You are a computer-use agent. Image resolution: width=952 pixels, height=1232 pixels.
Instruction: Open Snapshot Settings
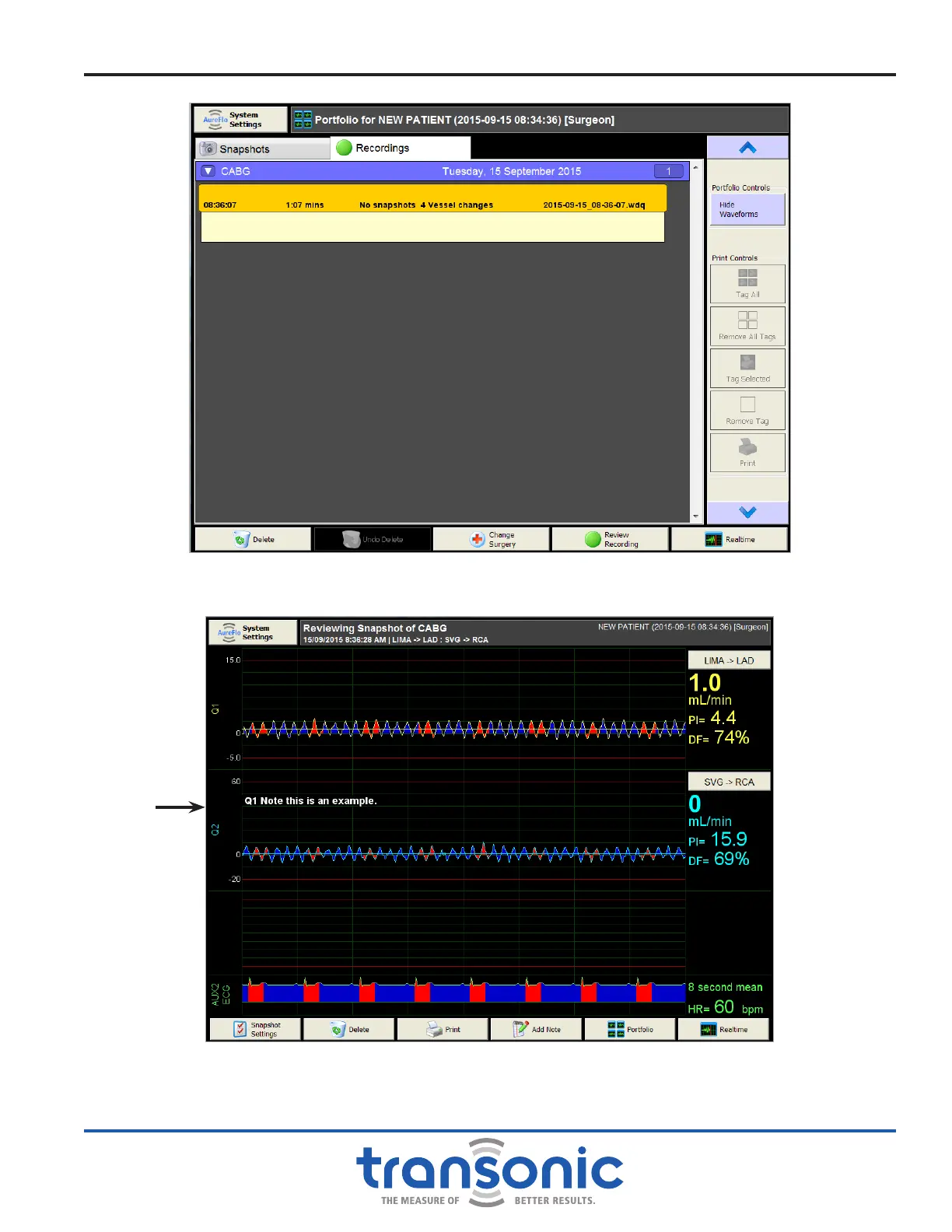(x=255, y=1029)
